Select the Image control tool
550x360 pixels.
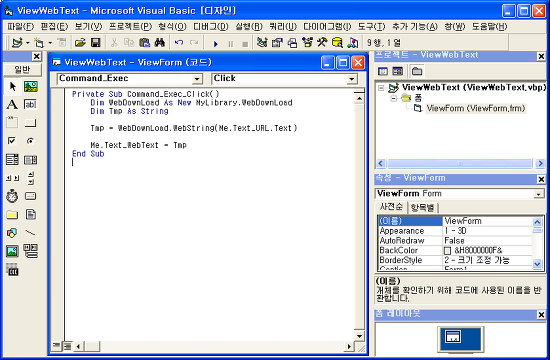[12, 251]
